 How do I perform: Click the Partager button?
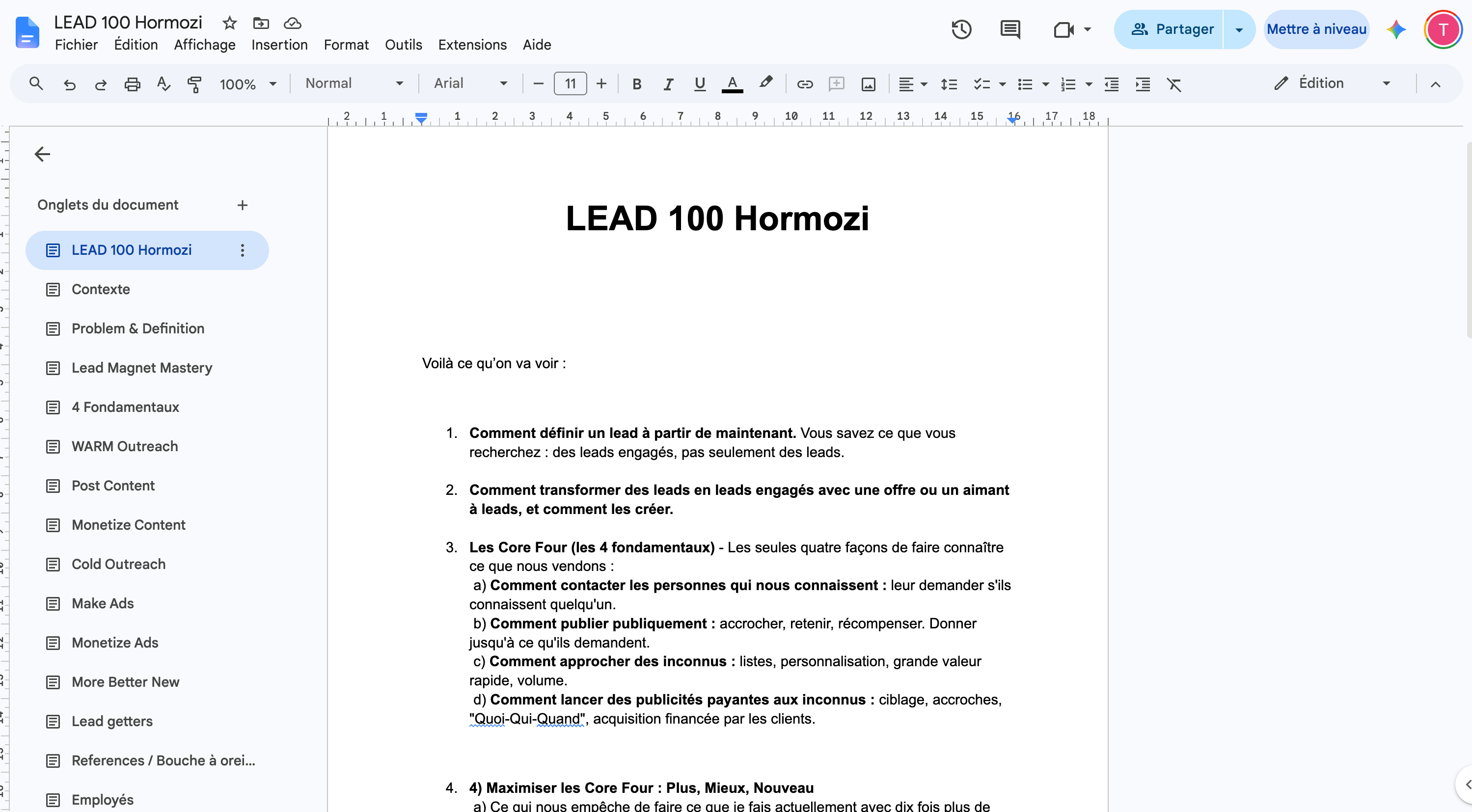click(x=1169, y=29)
